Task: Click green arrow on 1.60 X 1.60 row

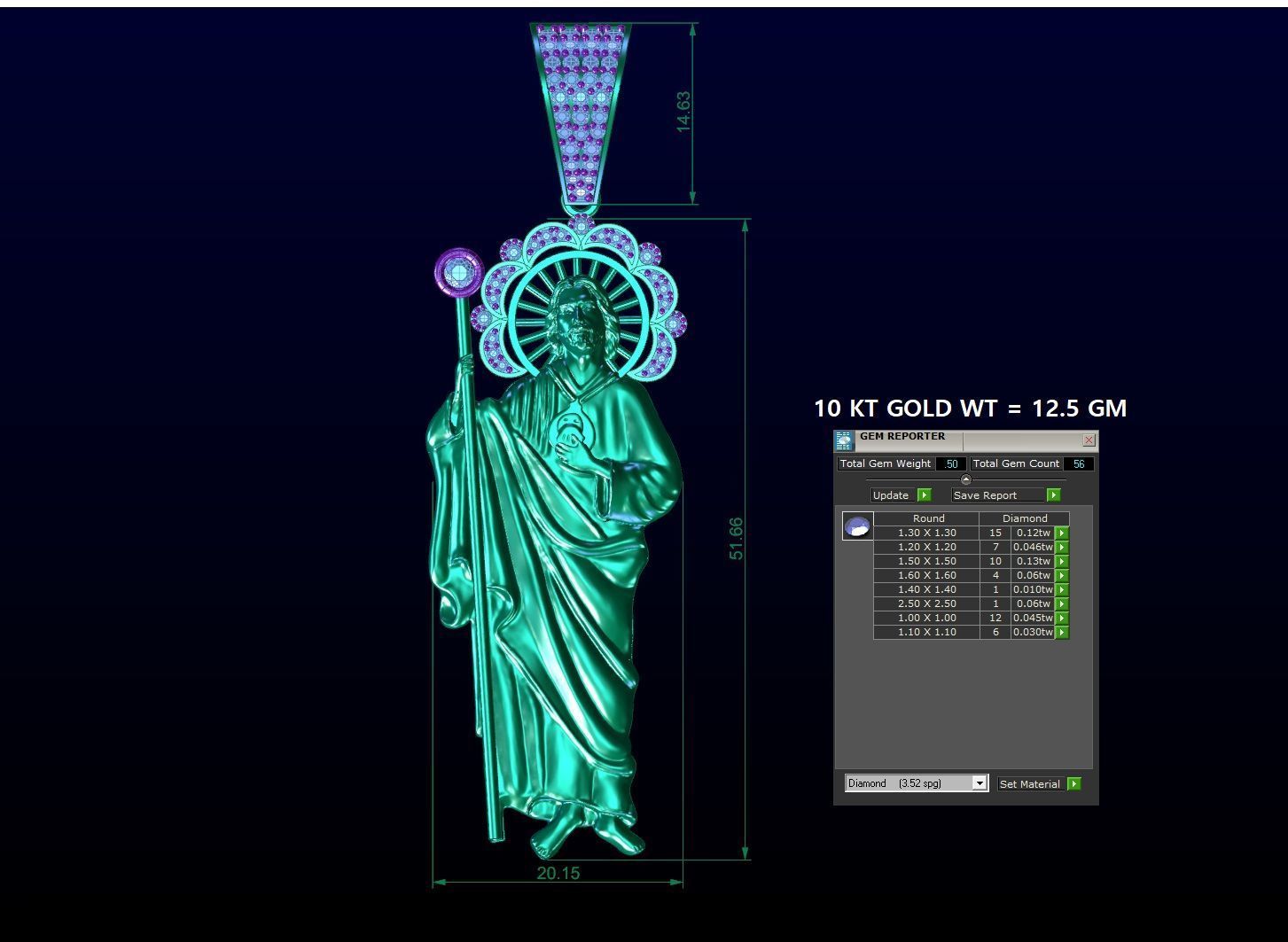Action: coord(1062,576)
